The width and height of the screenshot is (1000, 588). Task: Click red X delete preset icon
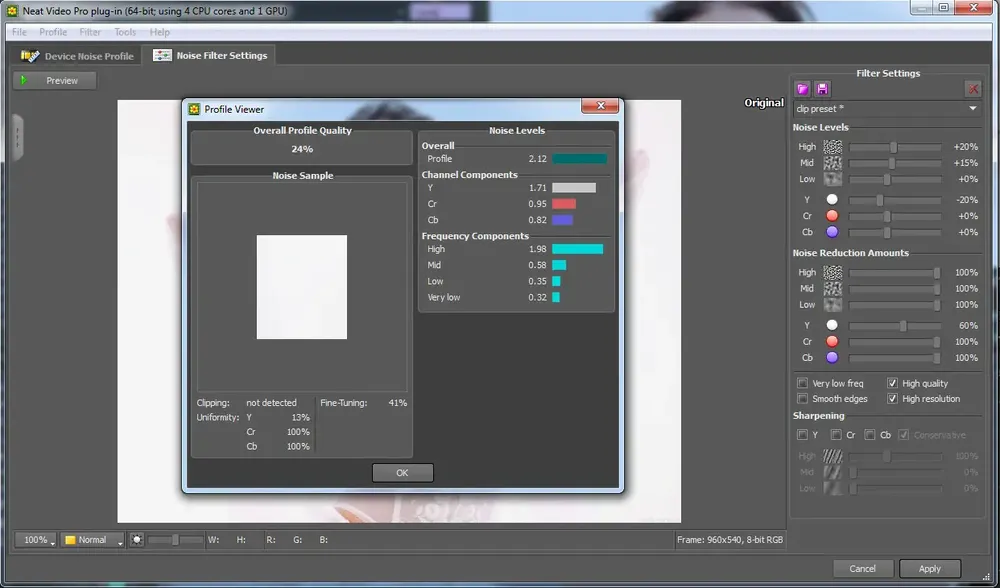pos(973,89)
